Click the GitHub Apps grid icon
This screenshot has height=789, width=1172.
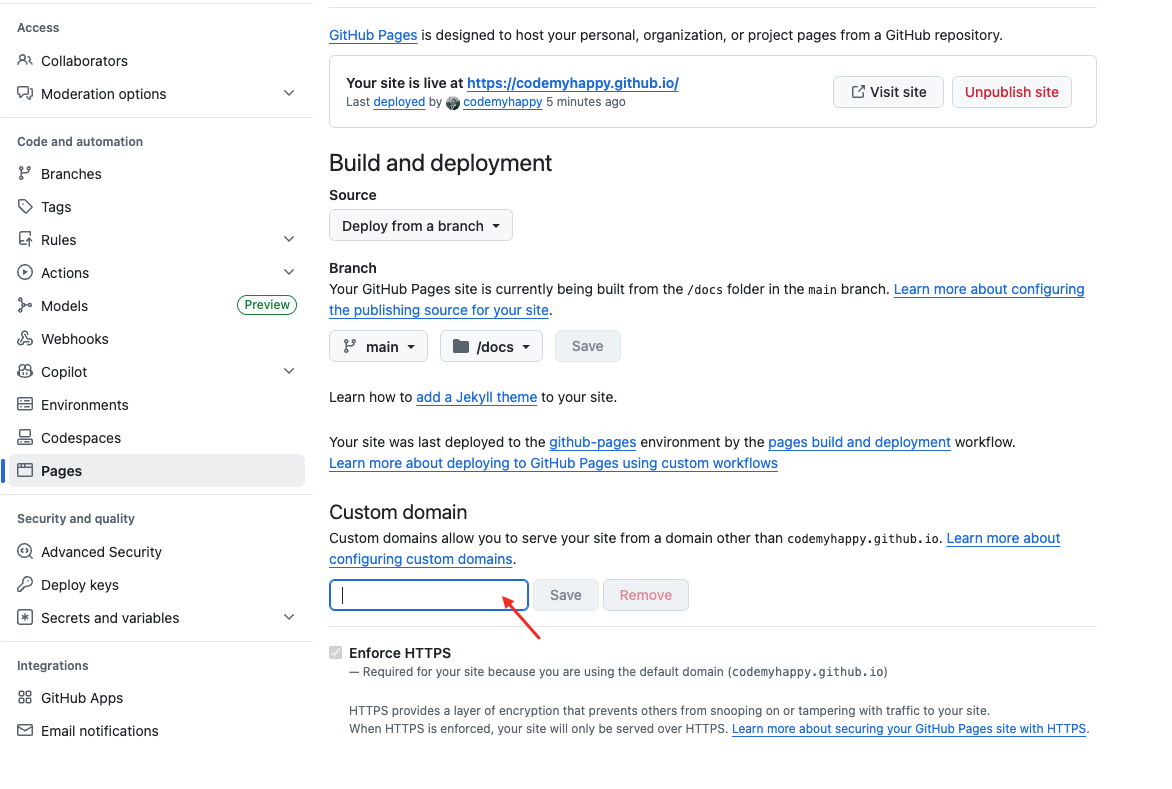click(x=25, y=697)
